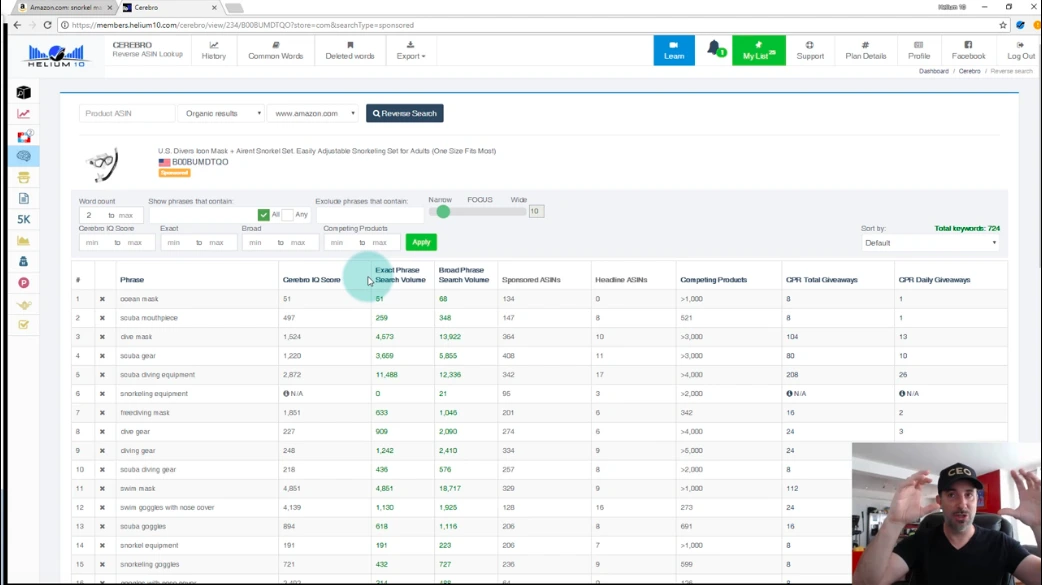Open the notifications bell icon
Screen dimensions: 1042x585
click(714, 48)
